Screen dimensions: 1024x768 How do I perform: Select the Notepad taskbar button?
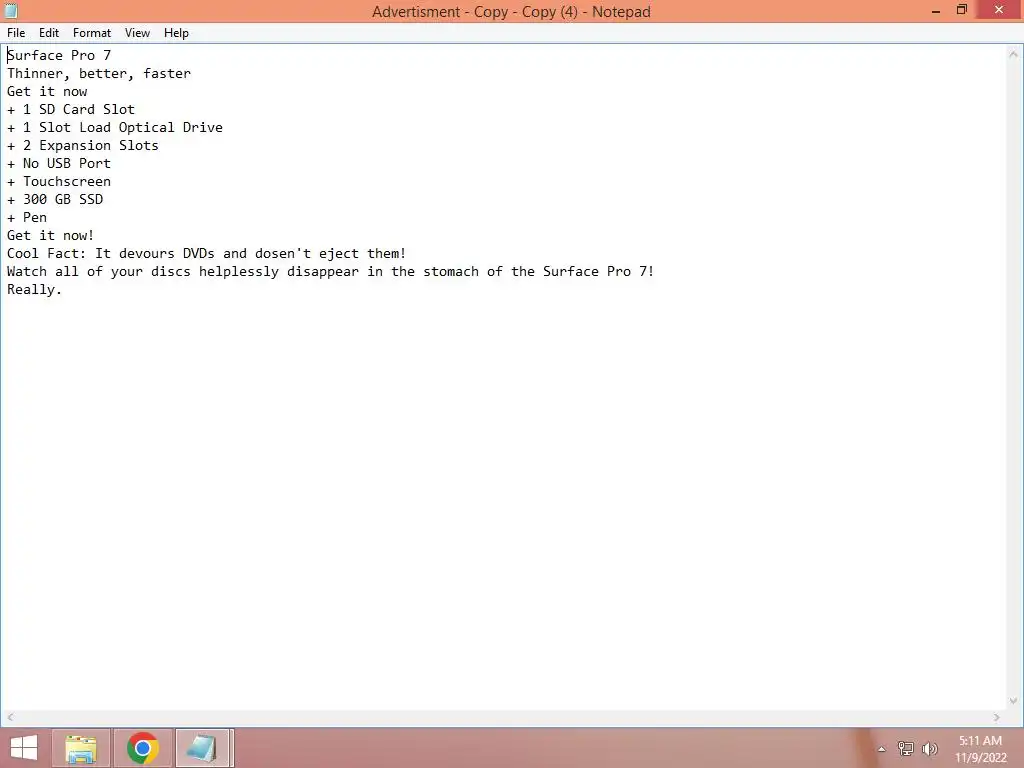tap(204, 748)
